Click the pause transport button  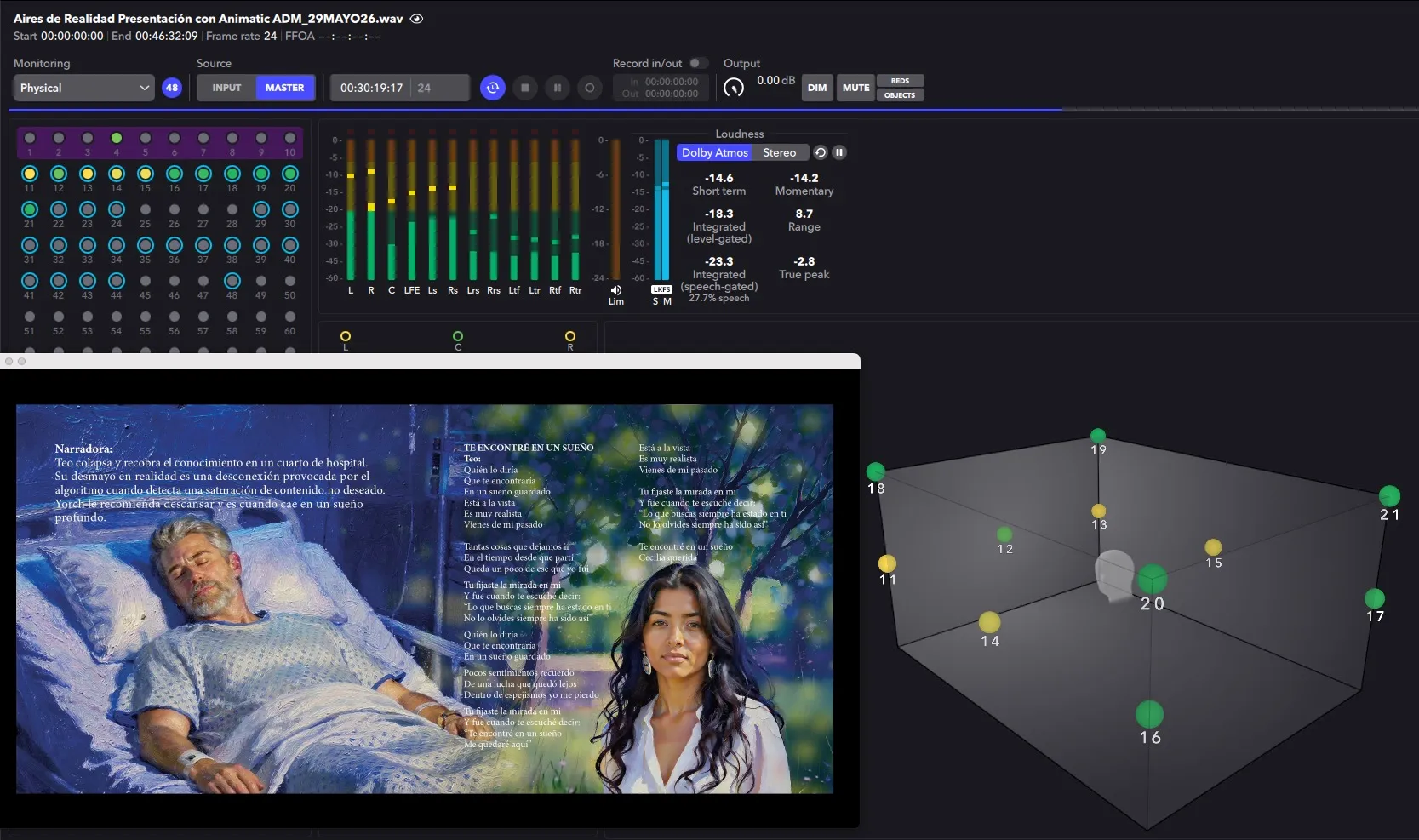point(558,88)
